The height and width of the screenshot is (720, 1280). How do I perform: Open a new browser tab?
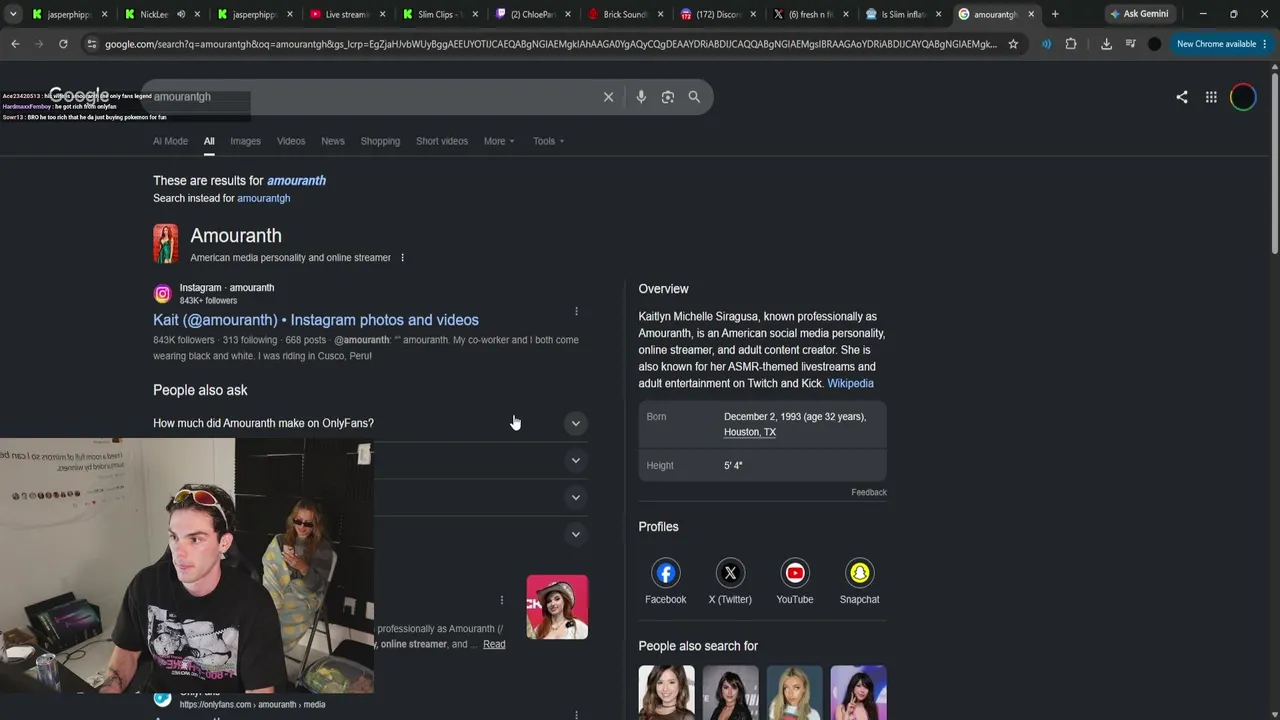pyautogui.click(x=1055, y=14)
